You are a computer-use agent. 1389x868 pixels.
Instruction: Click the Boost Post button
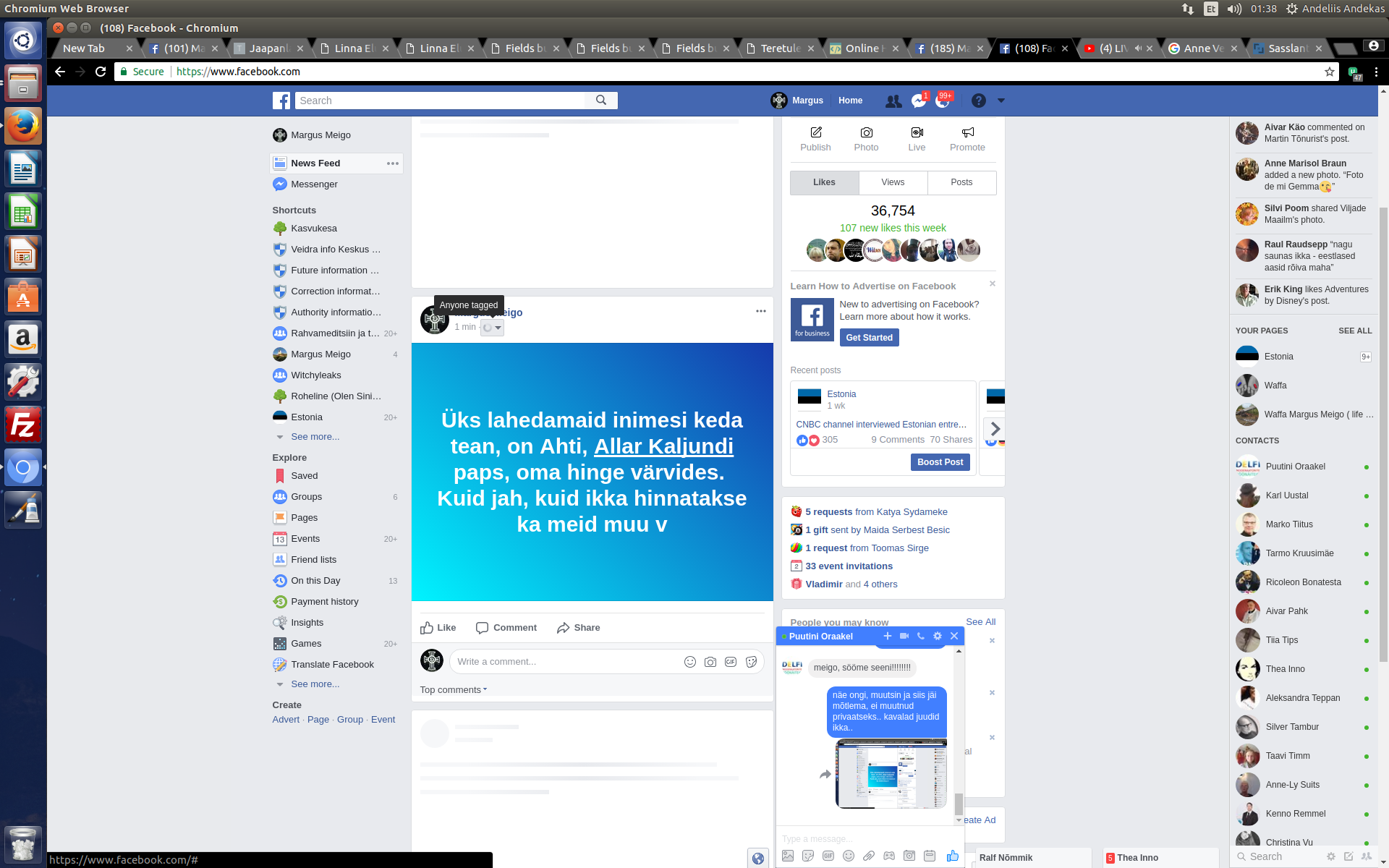940,462
